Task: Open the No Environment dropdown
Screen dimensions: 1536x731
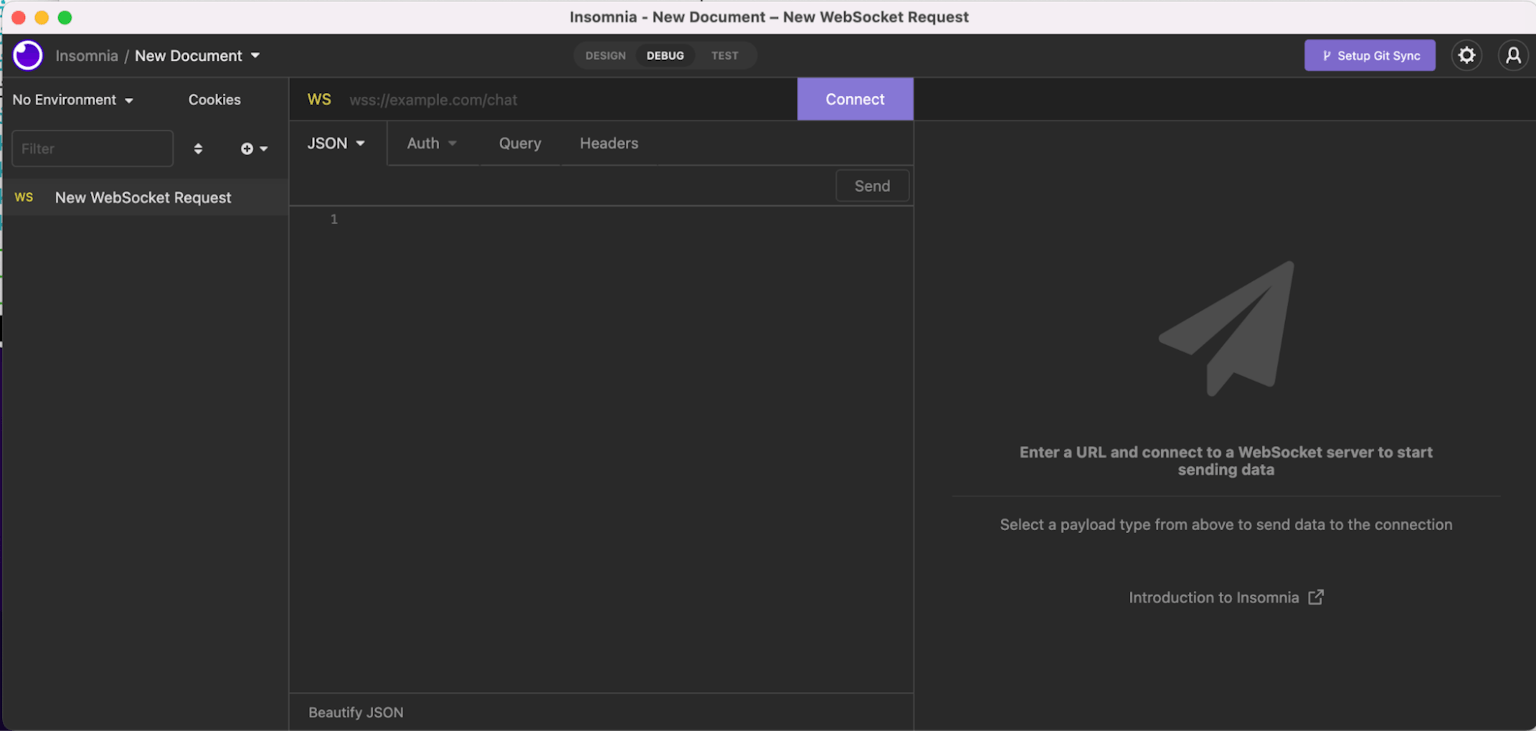Action: click(70, 99)
